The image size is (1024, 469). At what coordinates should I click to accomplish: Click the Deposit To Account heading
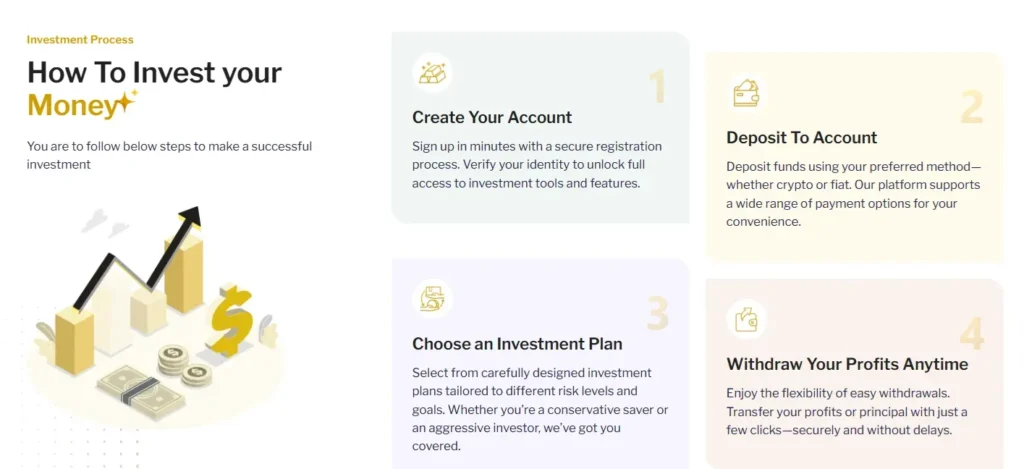pos(801,138)
